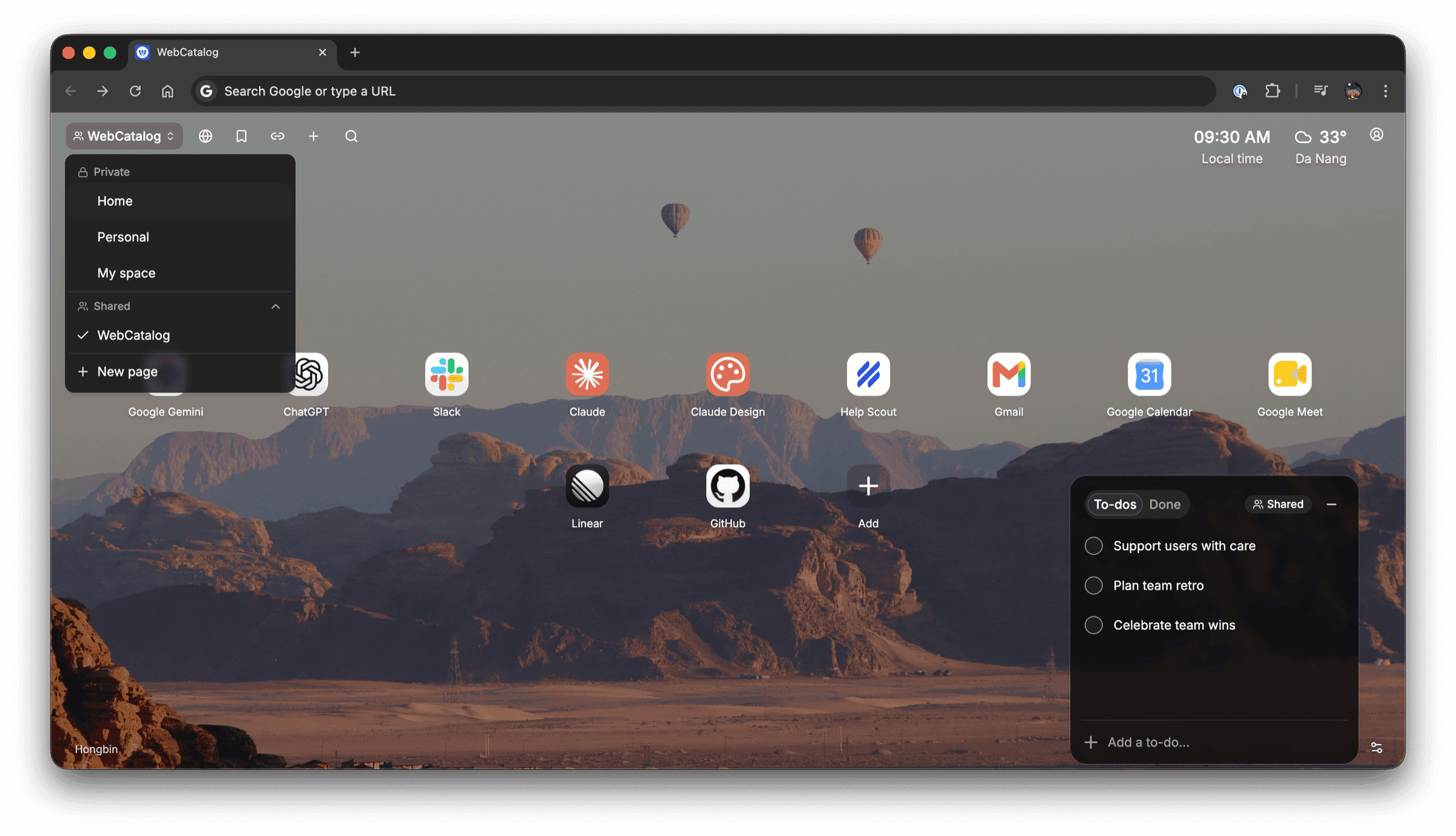Screen dimensions: 1456x836
Task: Open Chrome three-dot menu
Action: (1386, 91)
